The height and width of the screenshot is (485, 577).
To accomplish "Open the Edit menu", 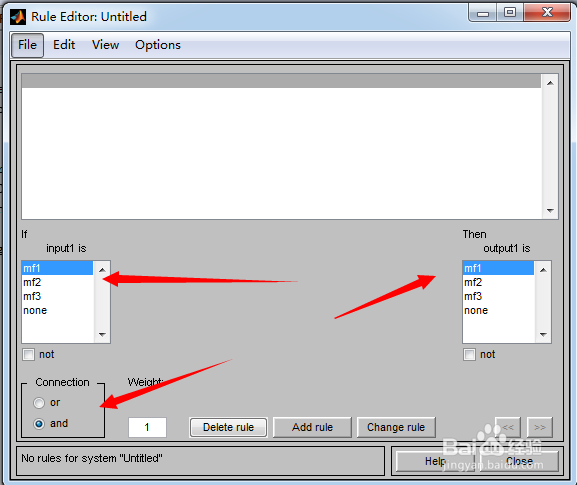I will (64, 45).
